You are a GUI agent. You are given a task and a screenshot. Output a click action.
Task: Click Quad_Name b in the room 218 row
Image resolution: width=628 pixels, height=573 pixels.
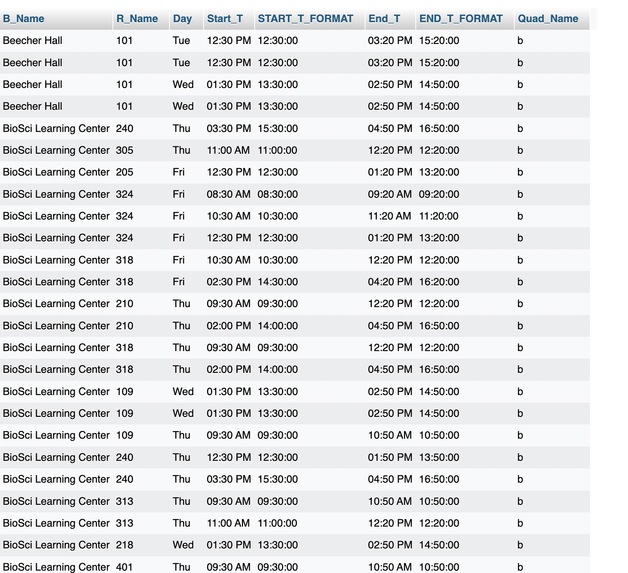pyautogui.click(x=520, y=545)
